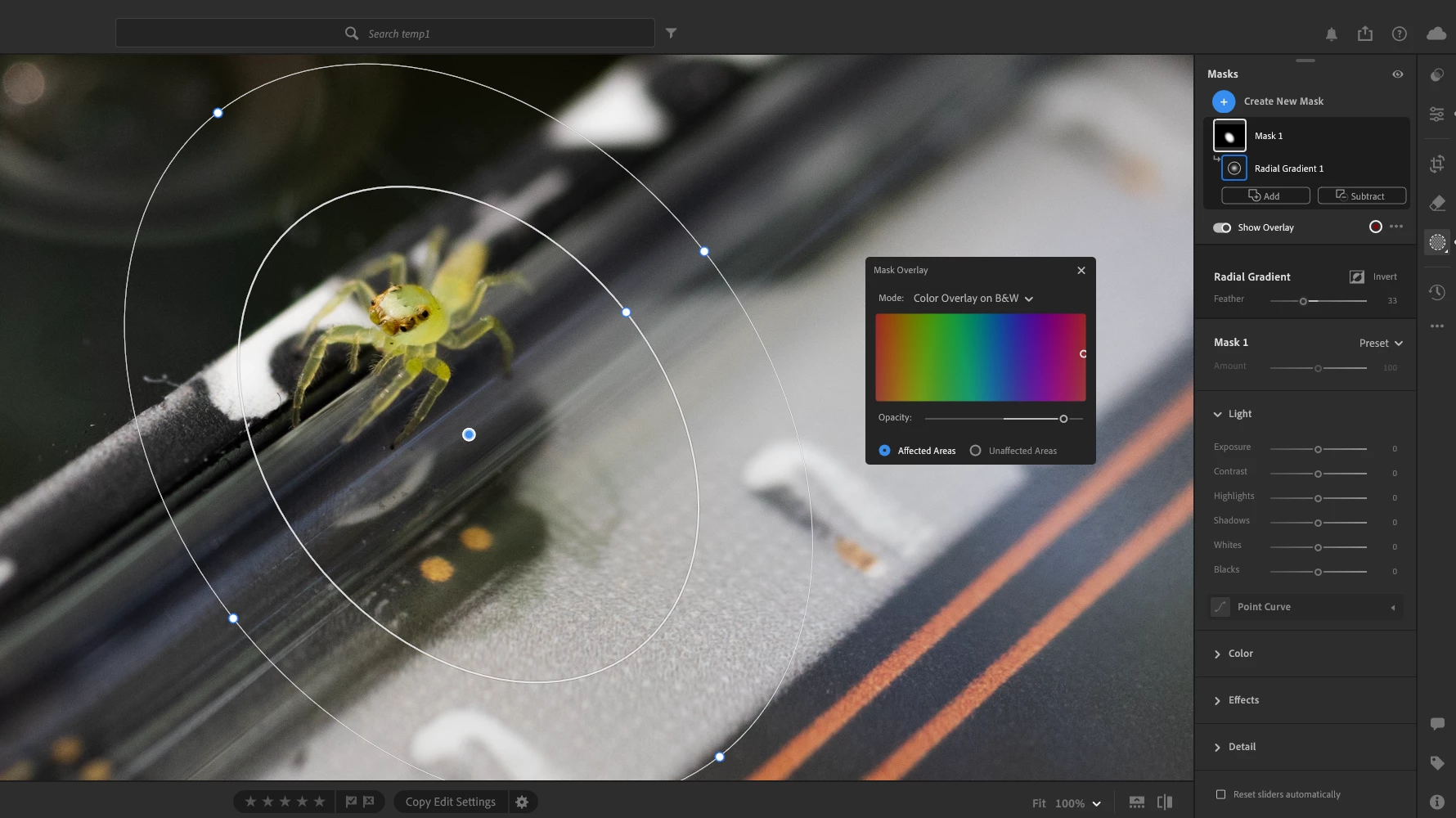
Task: Open the overlay Mode dropdown
Action: [973, 299]
